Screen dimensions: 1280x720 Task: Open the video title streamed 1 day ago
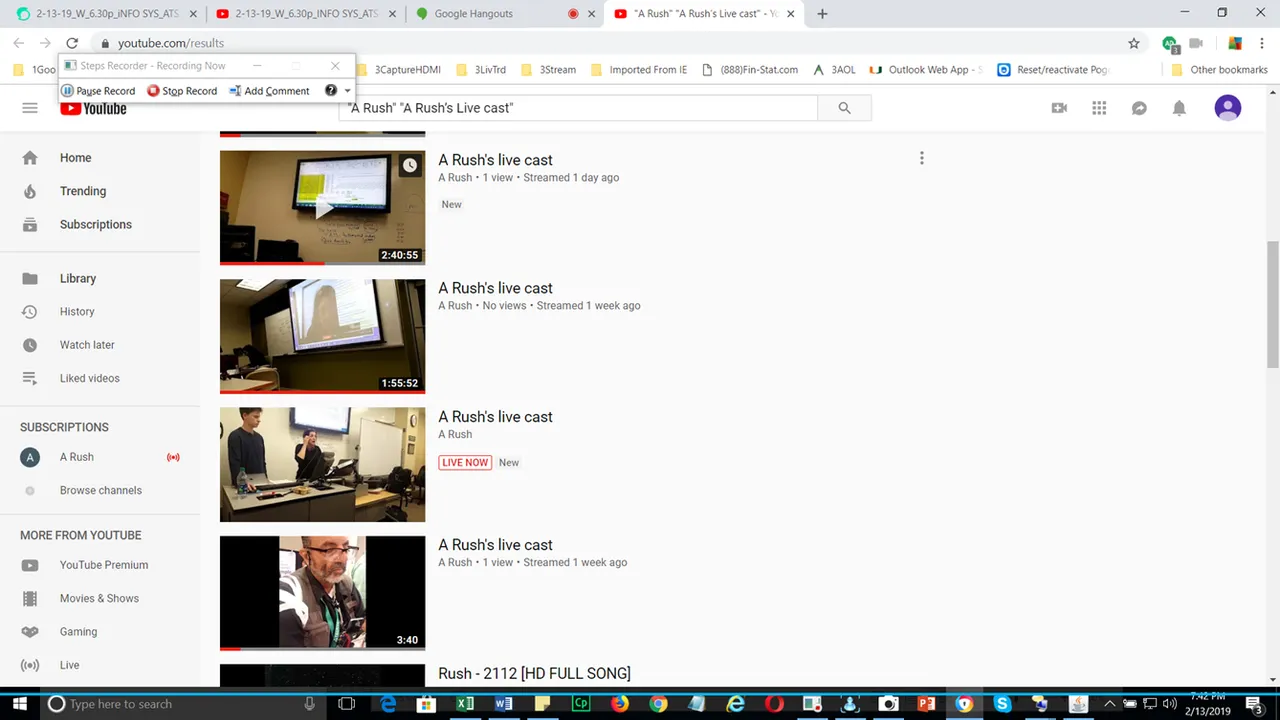pyautogui.click(x=495, y=160)
